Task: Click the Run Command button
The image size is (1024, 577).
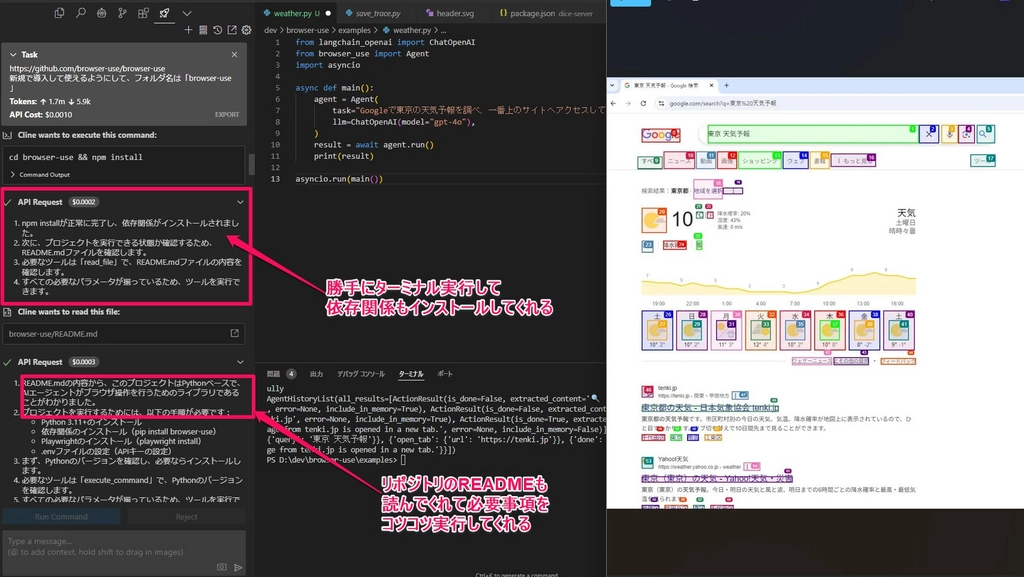Action: tap(61, 516)
